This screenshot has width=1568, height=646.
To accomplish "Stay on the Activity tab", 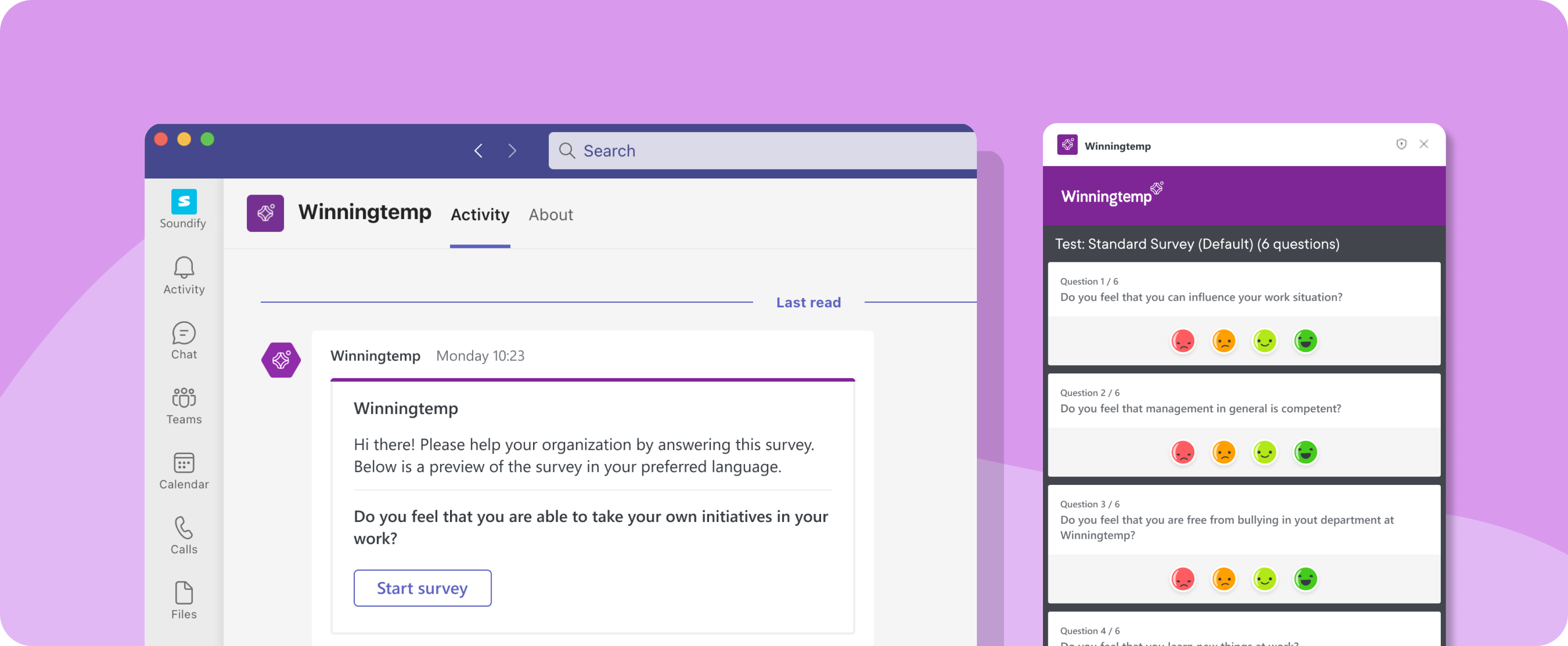I will click(x=480, y=215).
